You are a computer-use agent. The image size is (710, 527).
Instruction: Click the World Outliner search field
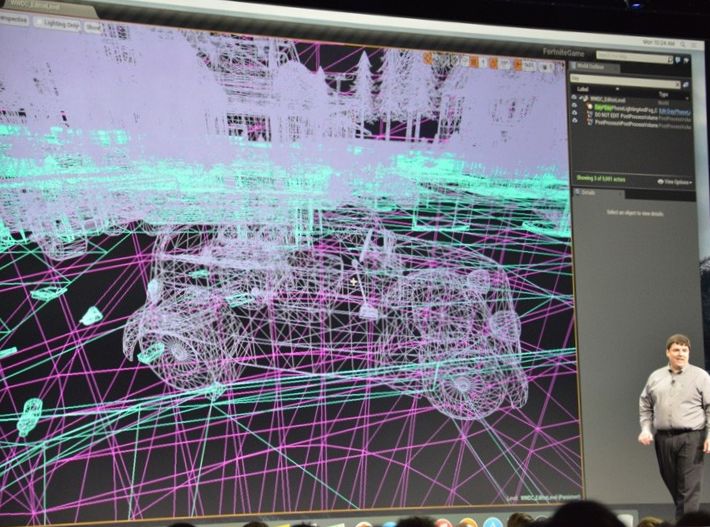(625, 81)
